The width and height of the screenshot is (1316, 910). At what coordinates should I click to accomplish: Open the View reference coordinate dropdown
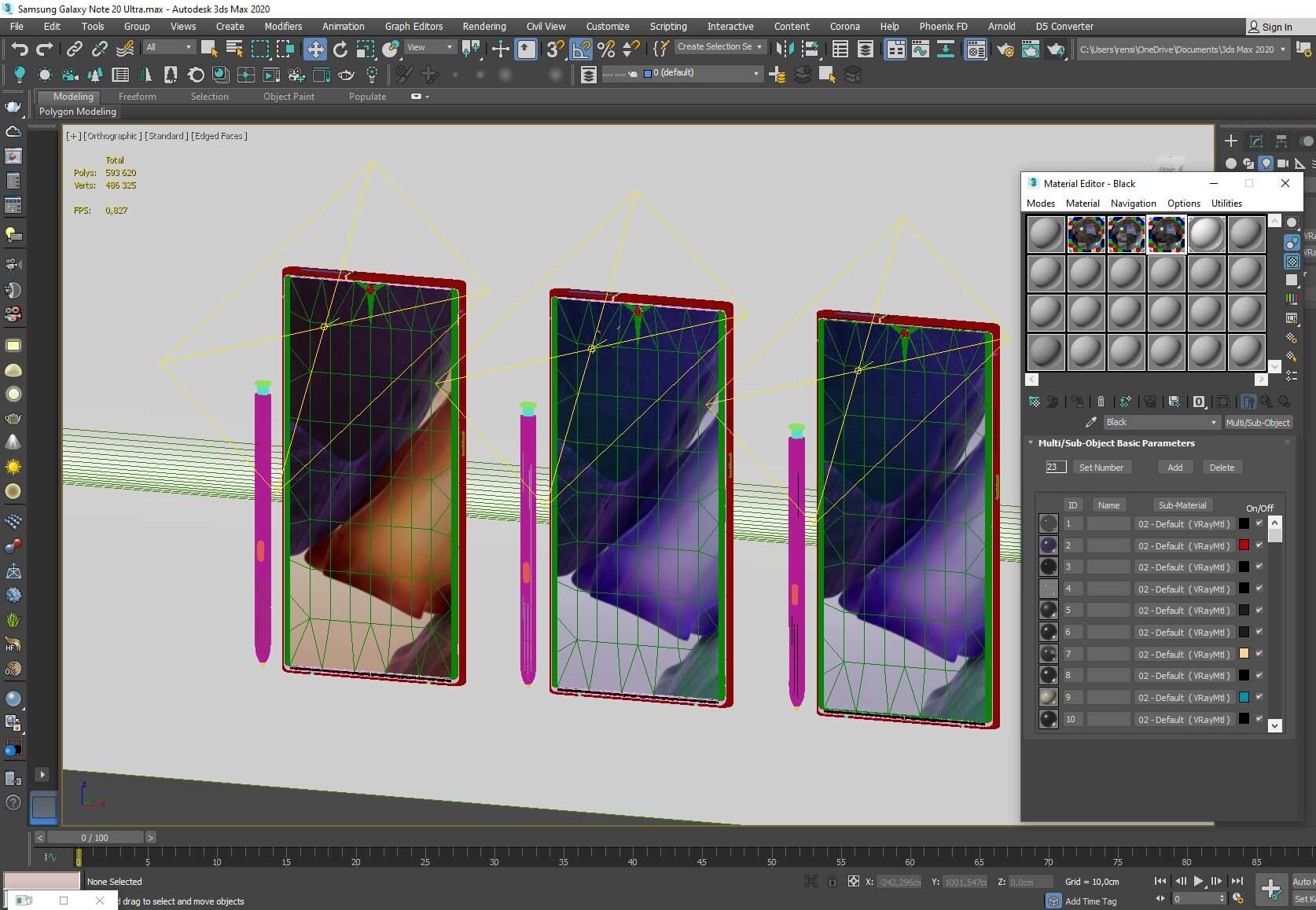click(429, 47)
